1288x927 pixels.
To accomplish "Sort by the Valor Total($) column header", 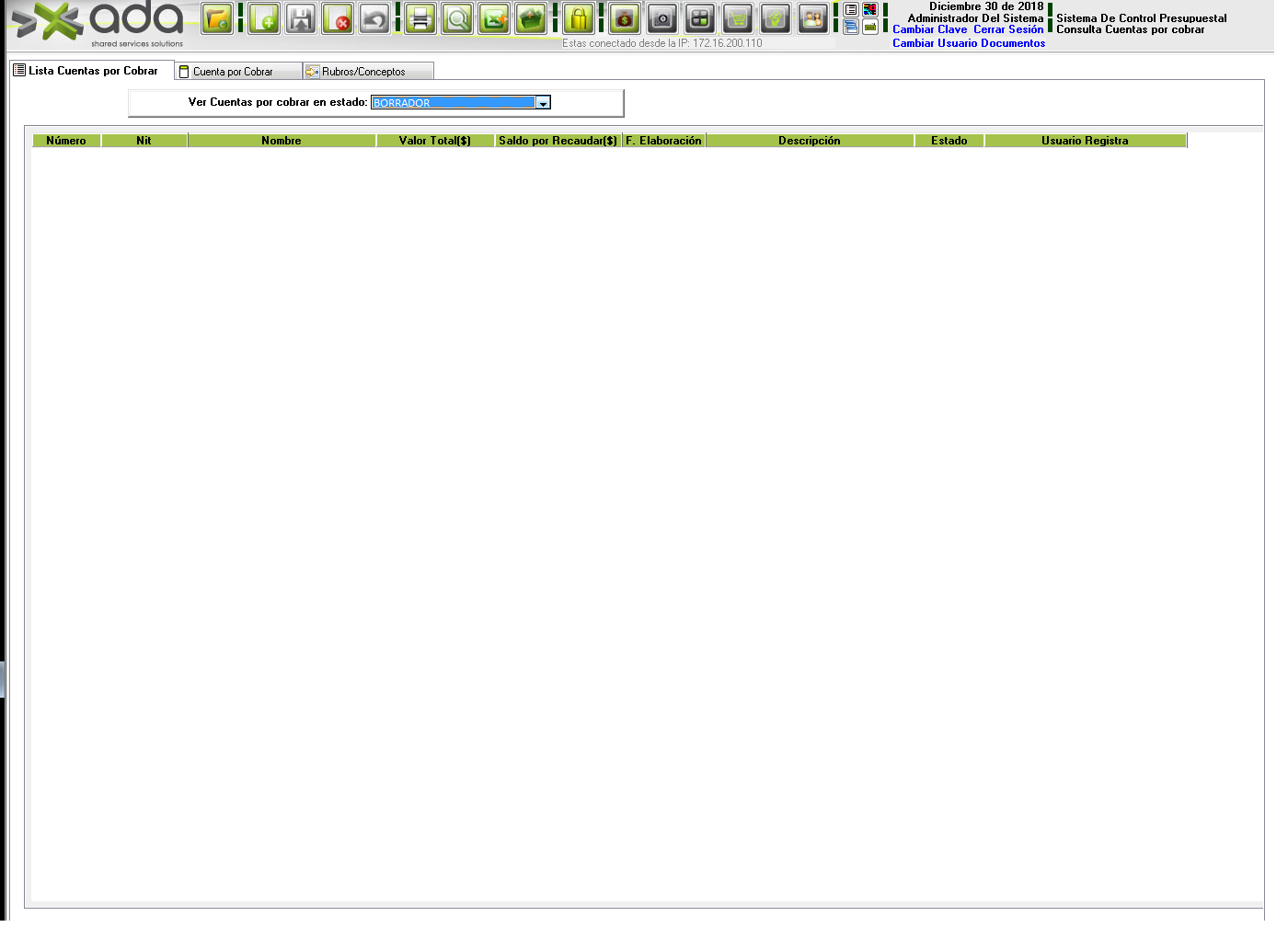I will [x=435, y=141].
